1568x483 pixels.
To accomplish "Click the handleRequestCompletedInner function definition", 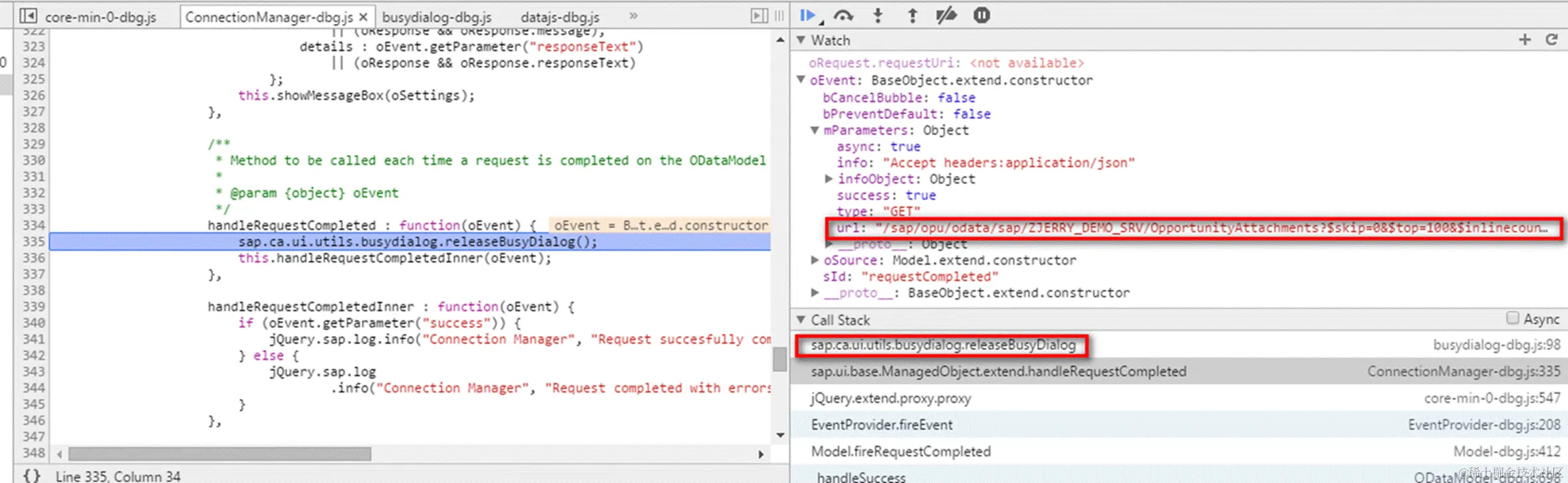I will tap(391, 307).
